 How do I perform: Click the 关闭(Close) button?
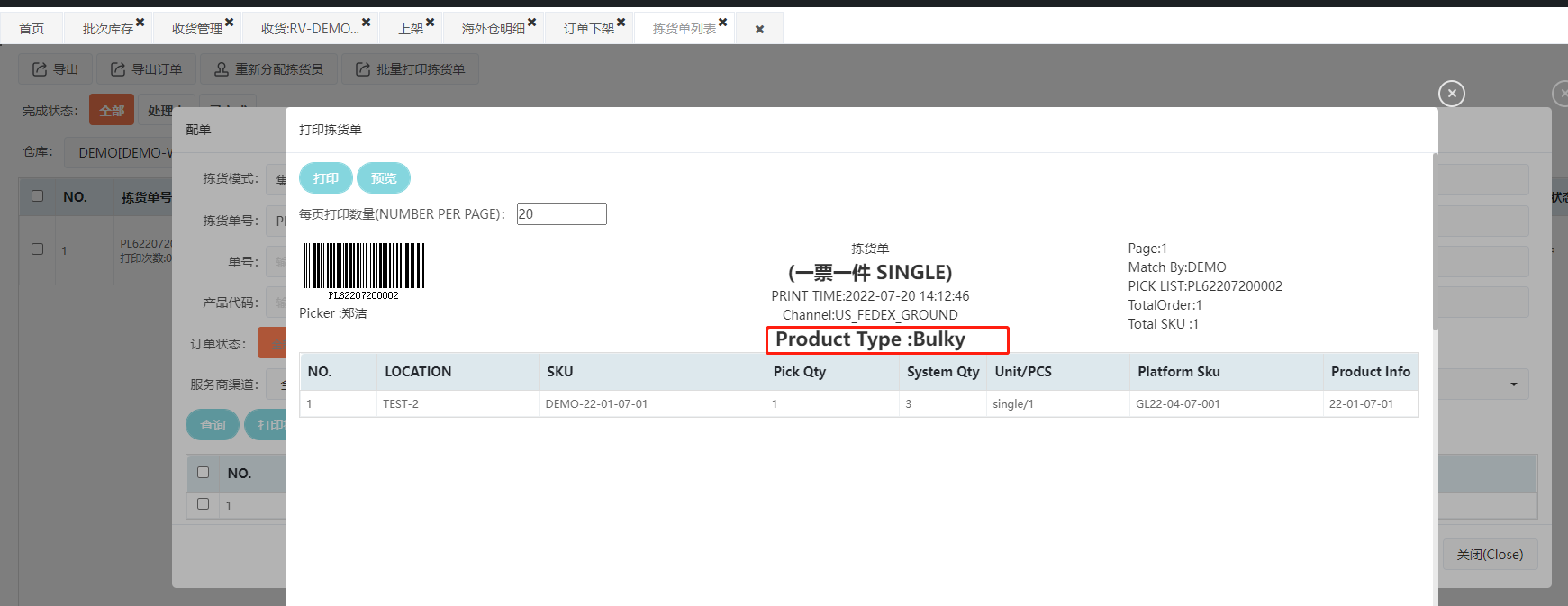point(1490,555)
